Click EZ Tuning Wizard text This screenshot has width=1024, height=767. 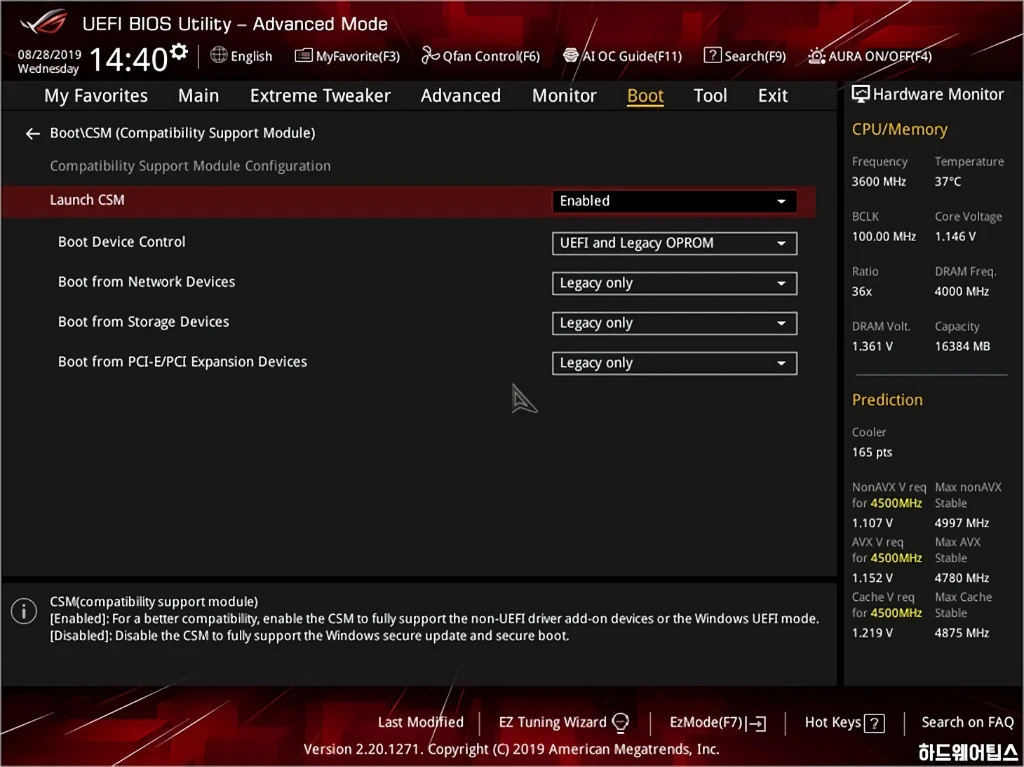click(552, 722)
